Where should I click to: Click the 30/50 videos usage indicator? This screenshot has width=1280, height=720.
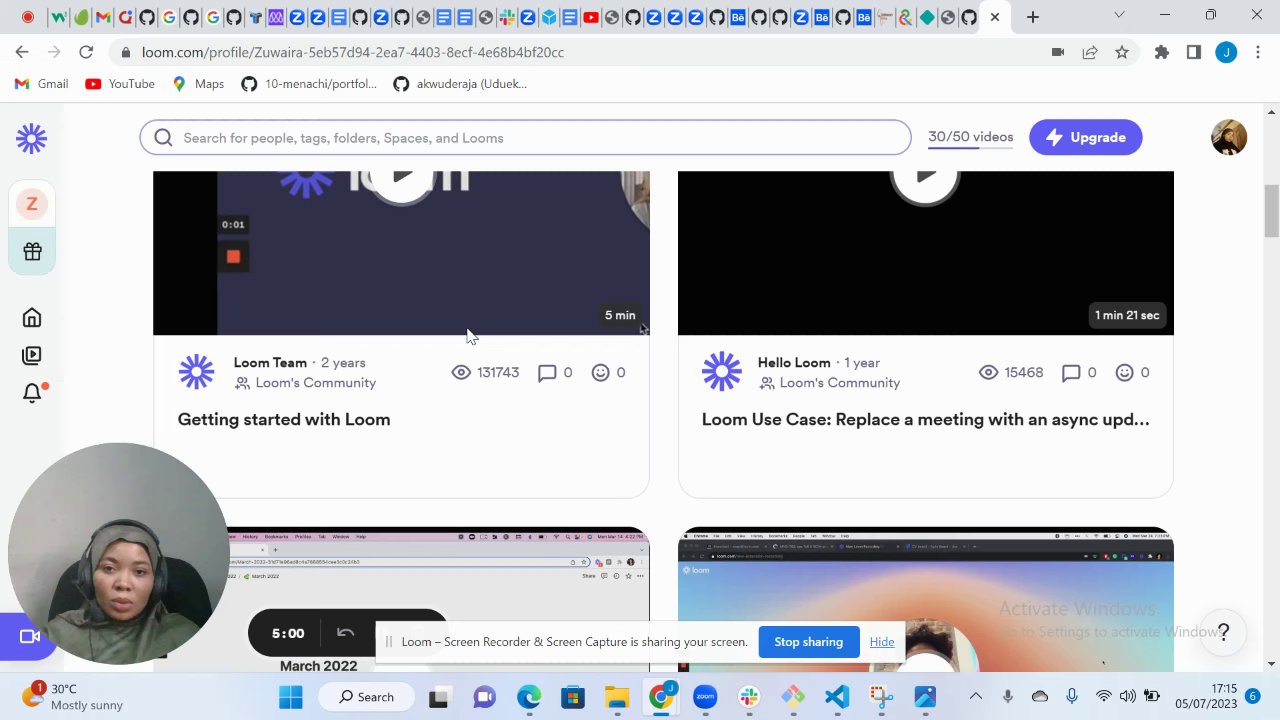point(971,138)
